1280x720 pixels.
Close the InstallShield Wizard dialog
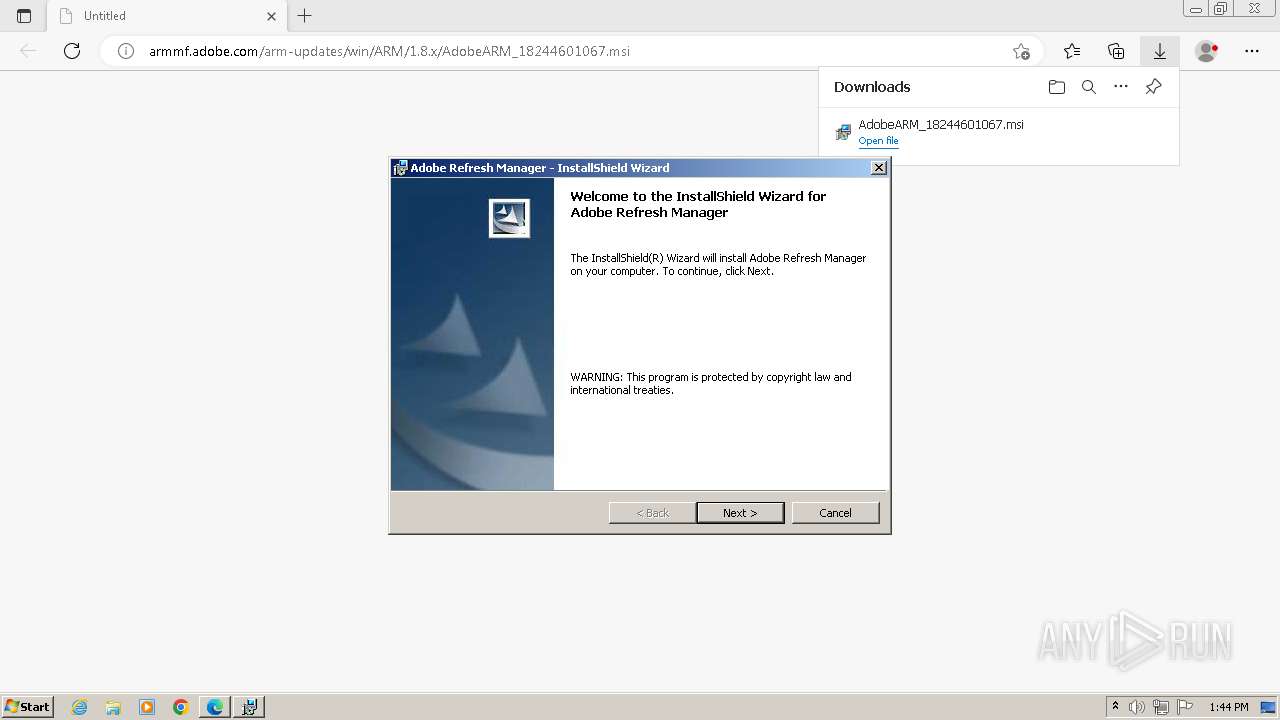(x=879, y=168)
